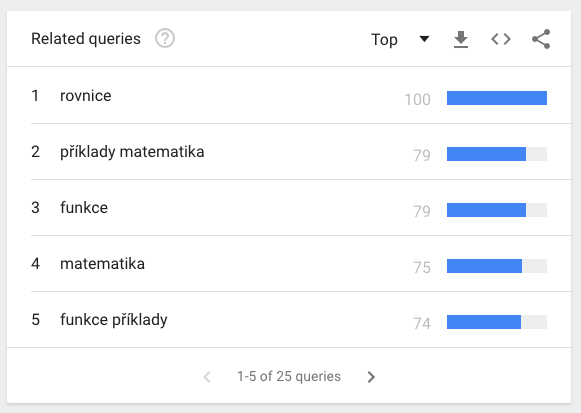Click the share icon
Image resolution: width=581 pixels, height=413 pixels.
pos(541,39)
